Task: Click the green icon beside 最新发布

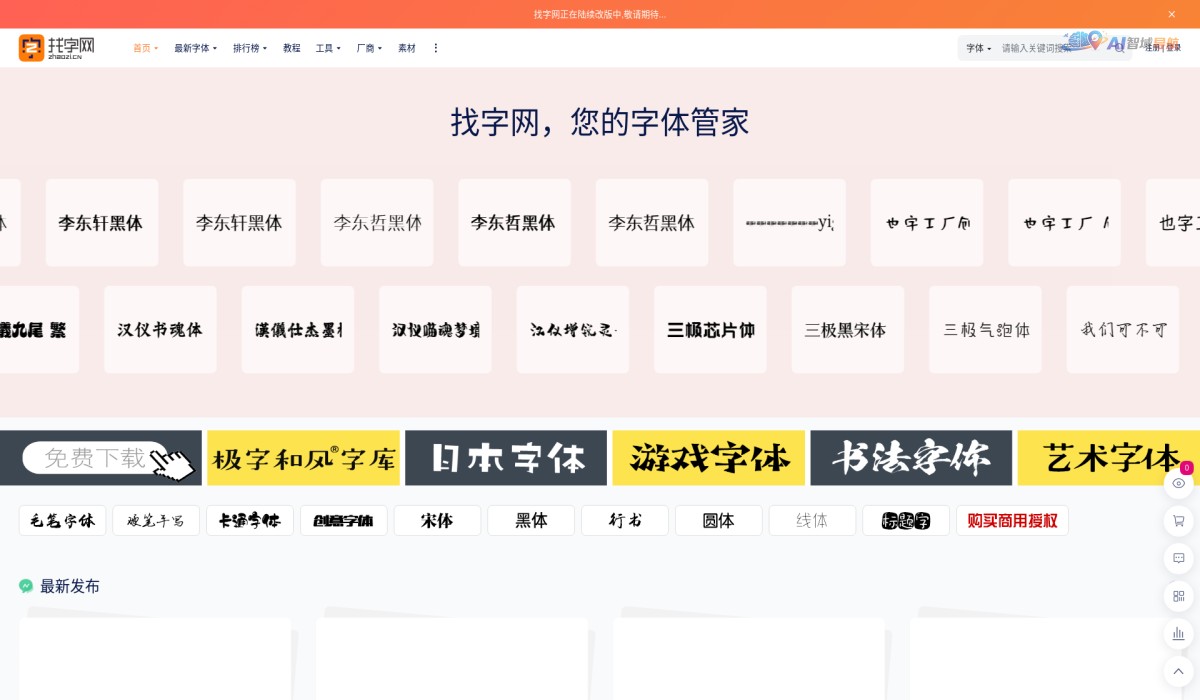Action: [x=26, y=586]
